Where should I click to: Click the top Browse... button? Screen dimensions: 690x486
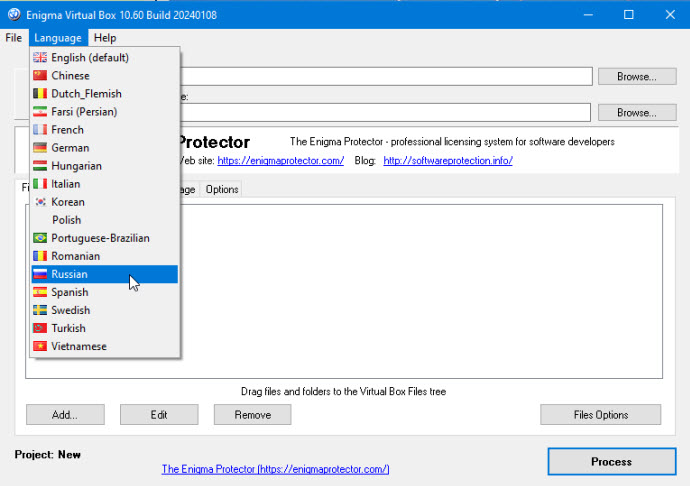tap(637, 77)
